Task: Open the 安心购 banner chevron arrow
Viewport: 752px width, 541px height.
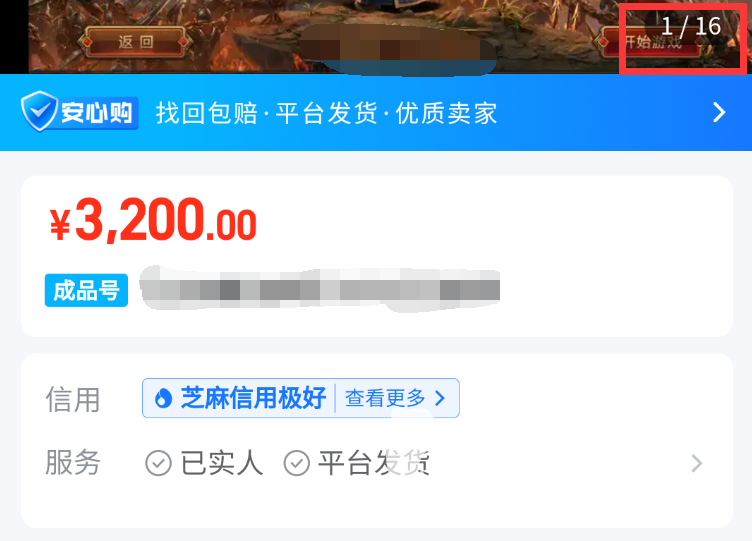Action: click(719, 113)
